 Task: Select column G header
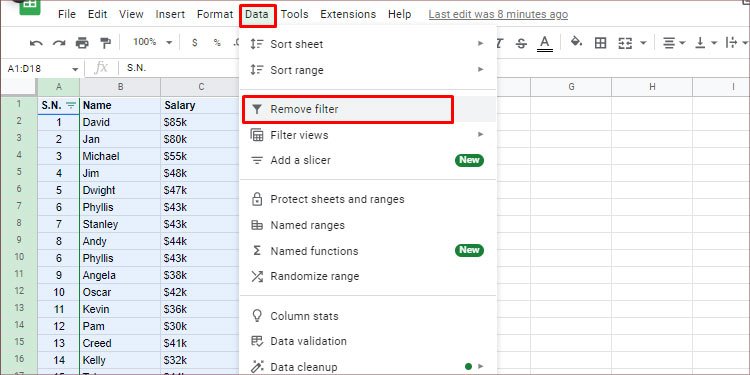[571, 87]
